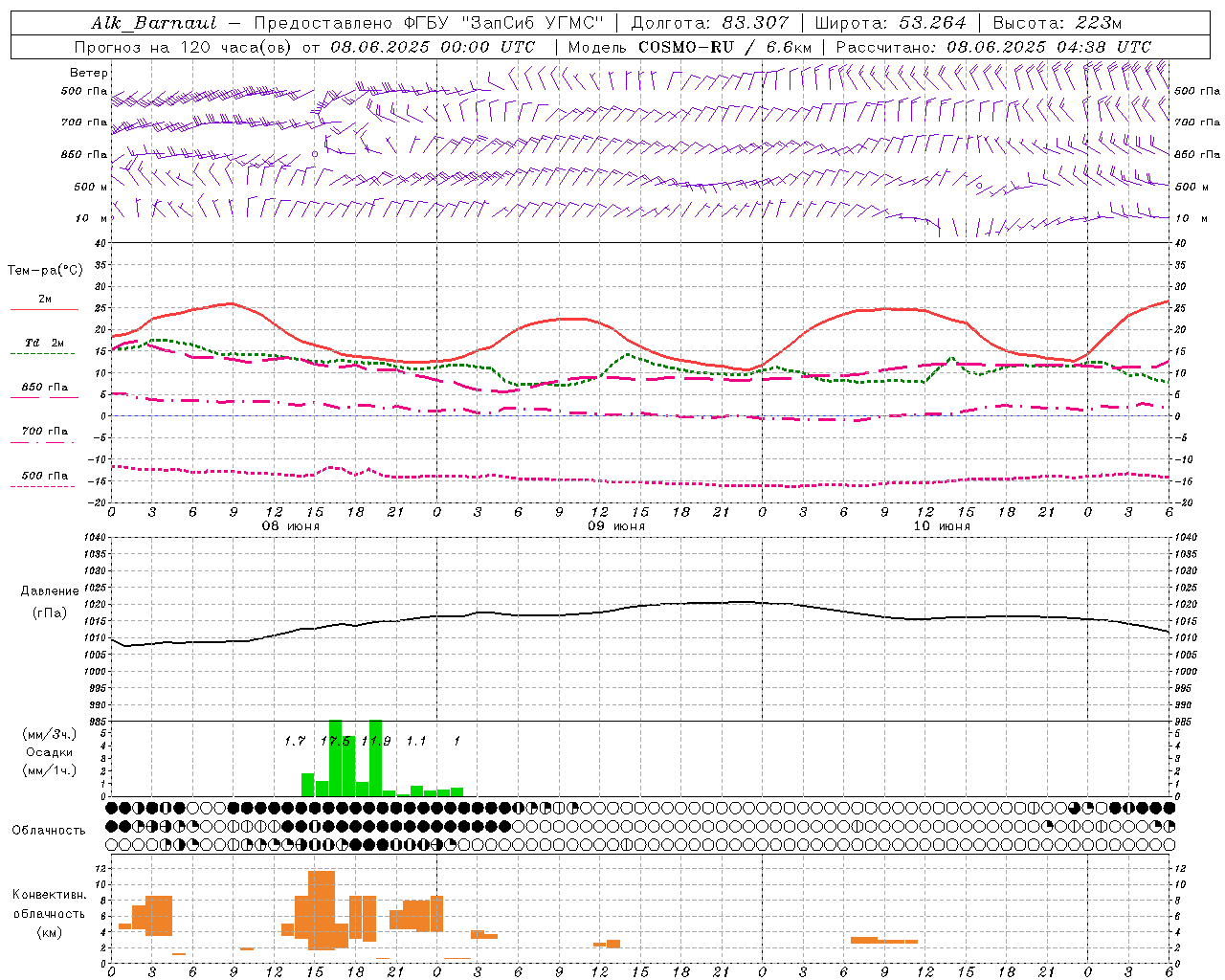Click the Давление panel label

[x=50, y=591]
